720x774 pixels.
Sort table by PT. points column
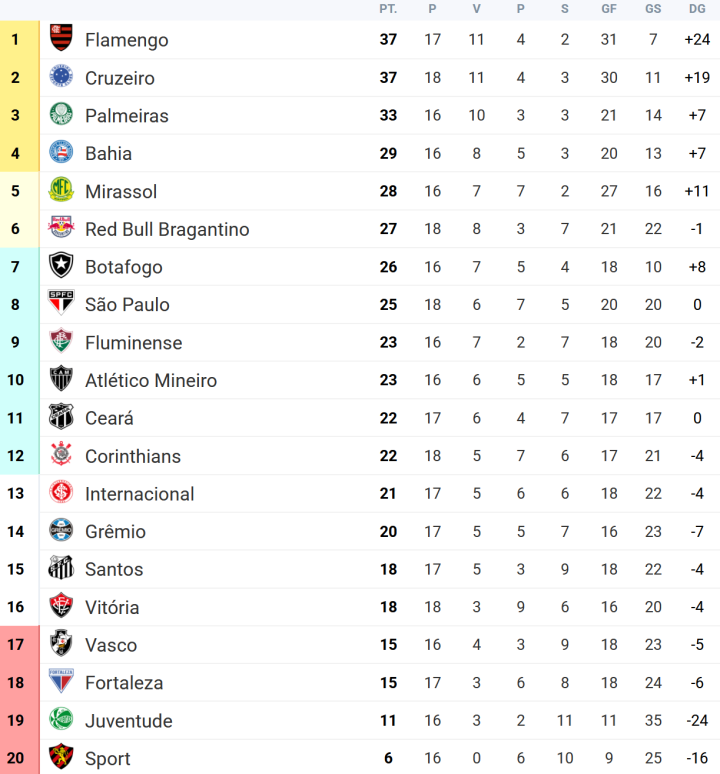click(388, 9)
